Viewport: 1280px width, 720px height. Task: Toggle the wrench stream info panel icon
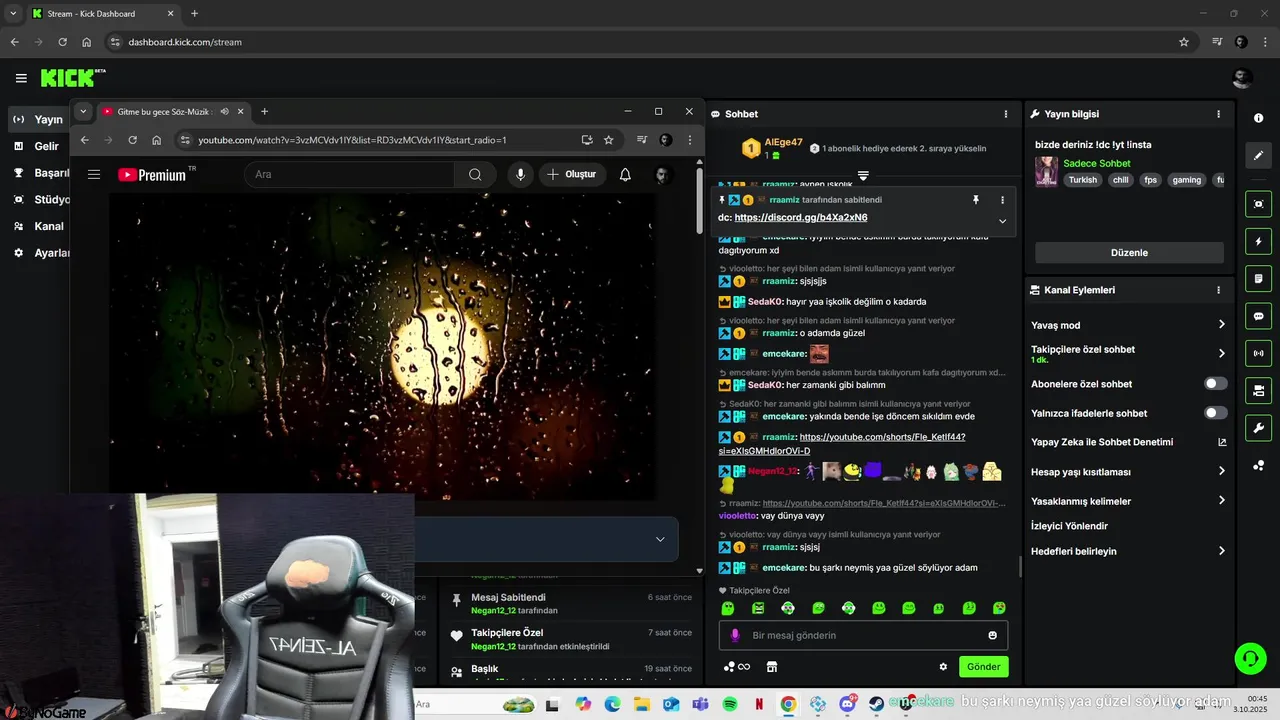point(1258,428)
